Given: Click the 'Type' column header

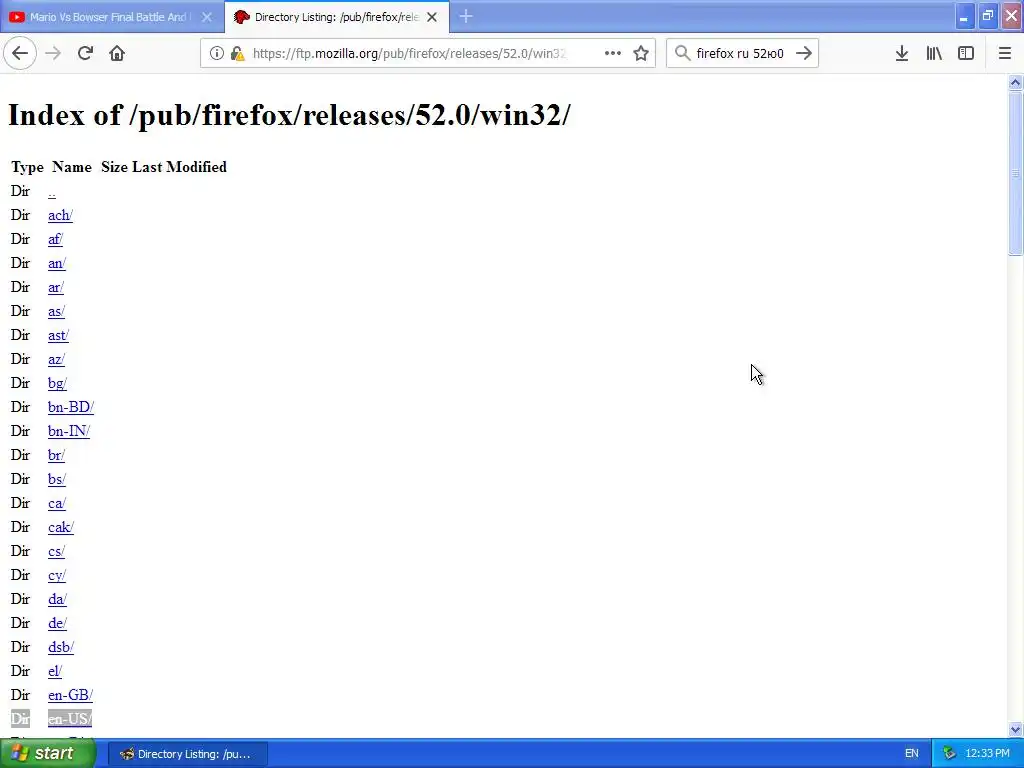Looking at the screenshot, I should click(27, 167).
